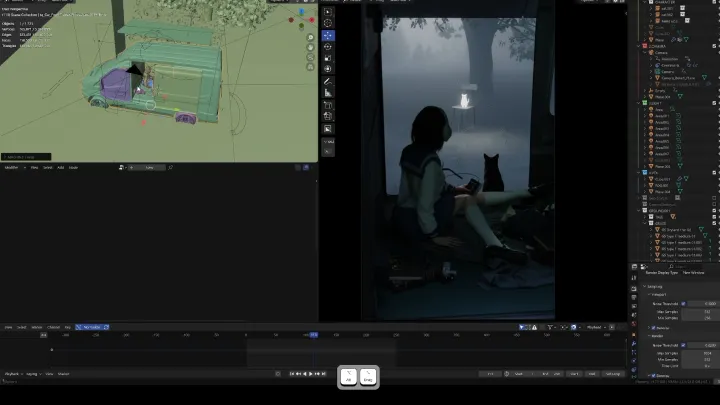Select the active Move tool
The image size is (720, 405).
coord(328,35)
